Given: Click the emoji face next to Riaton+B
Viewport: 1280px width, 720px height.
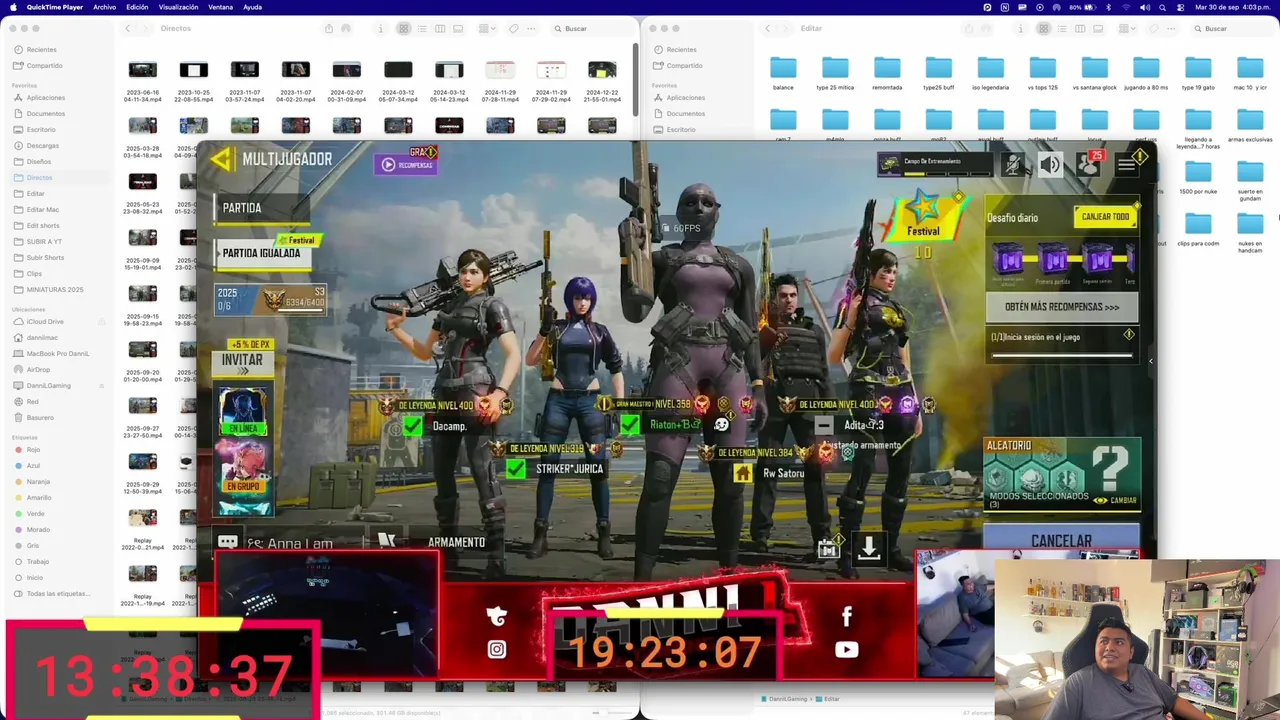Looking at the screenshot, I should click(x=721, y=425).
